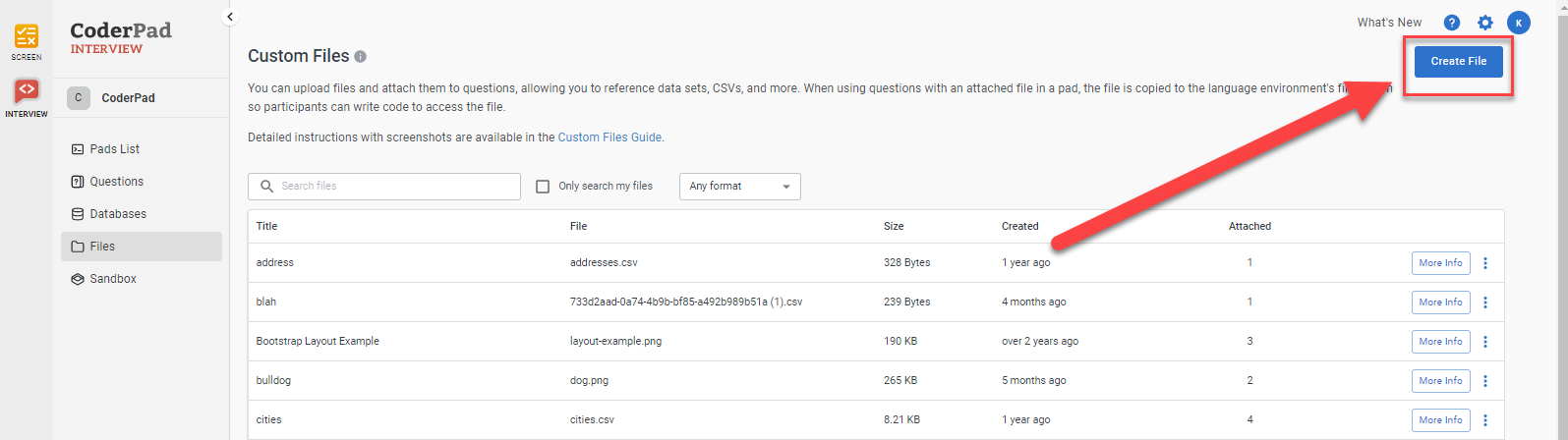Open the Custom Files Guide link
Screen dimensions: 1568x440
pyautogui.click(x=610, y=137)
